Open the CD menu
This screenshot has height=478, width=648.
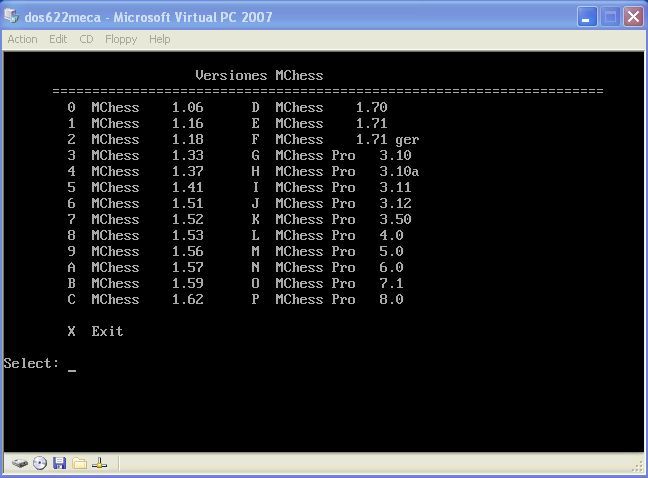[x=86, y=39]
